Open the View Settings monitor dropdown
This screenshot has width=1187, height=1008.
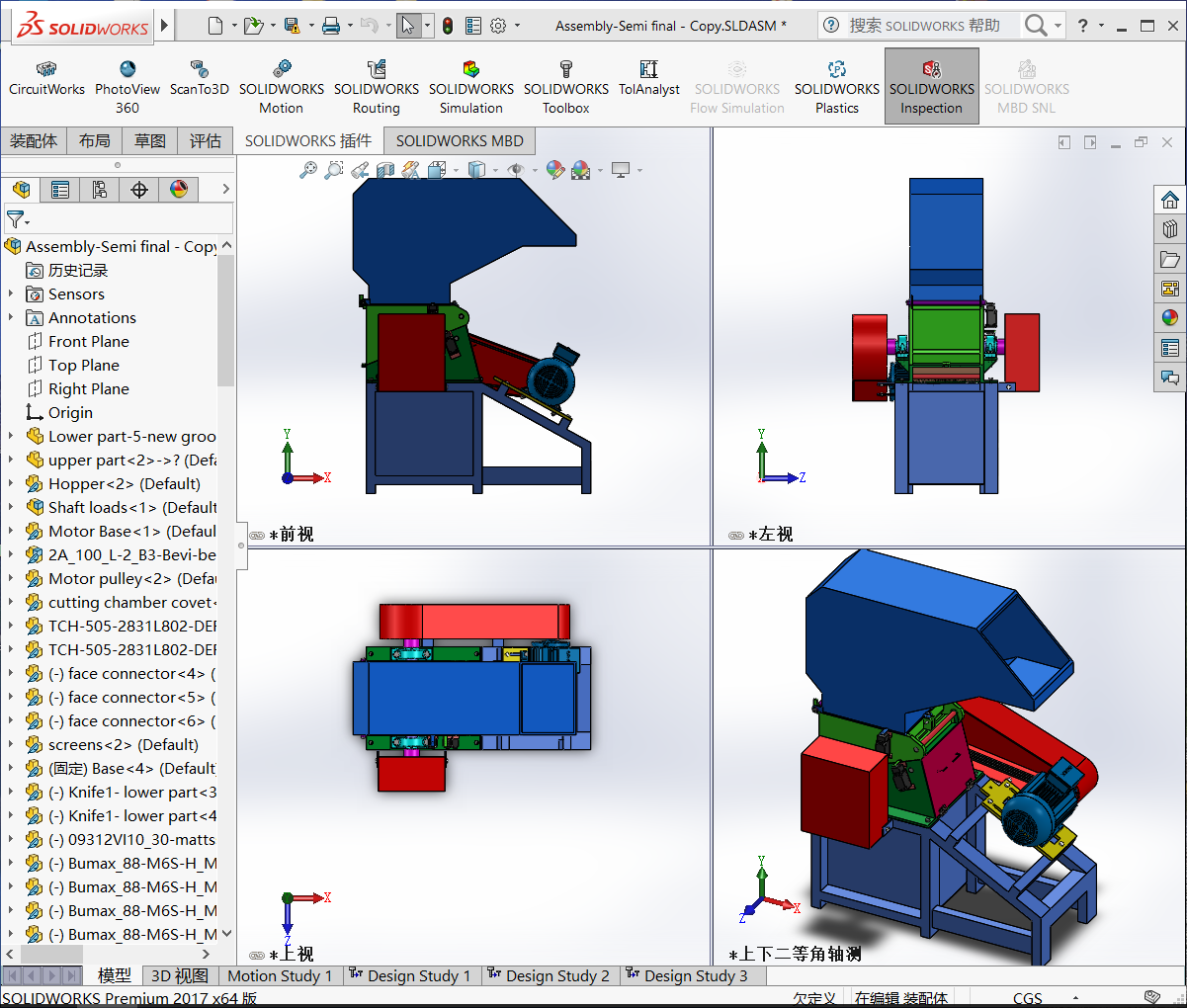[x=621, y=170]
